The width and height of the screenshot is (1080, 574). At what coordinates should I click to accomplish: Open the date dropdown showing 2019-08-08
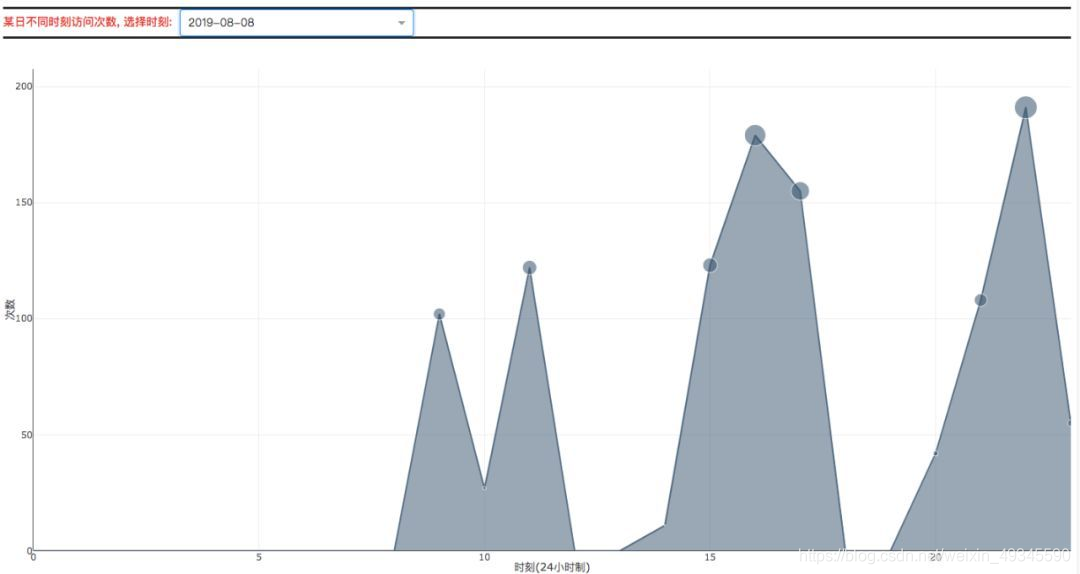[296, 23]
